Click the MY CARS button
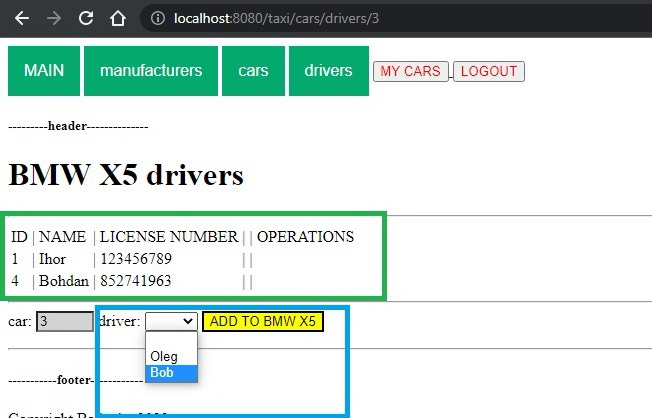The width and height of the screenshot is (652, 418). [x=410, y=71]
